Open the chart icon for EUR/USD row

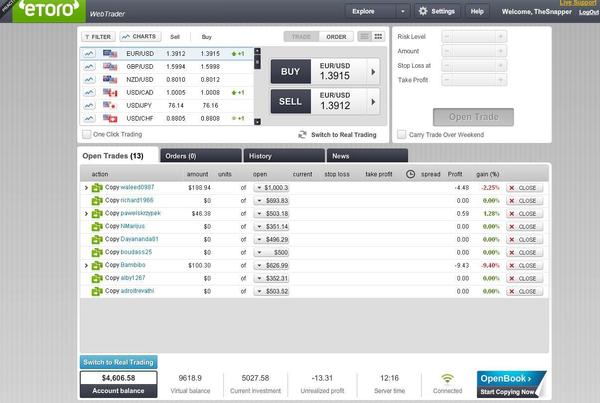(89, 54)
